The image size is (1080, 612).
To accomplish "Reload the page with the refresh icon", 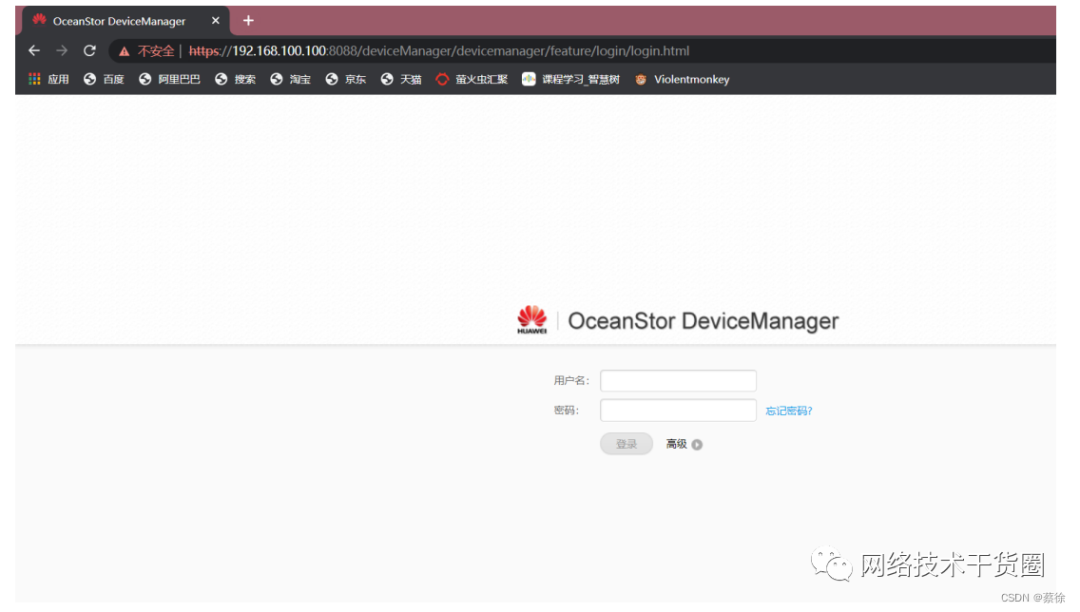I will 90,51.
